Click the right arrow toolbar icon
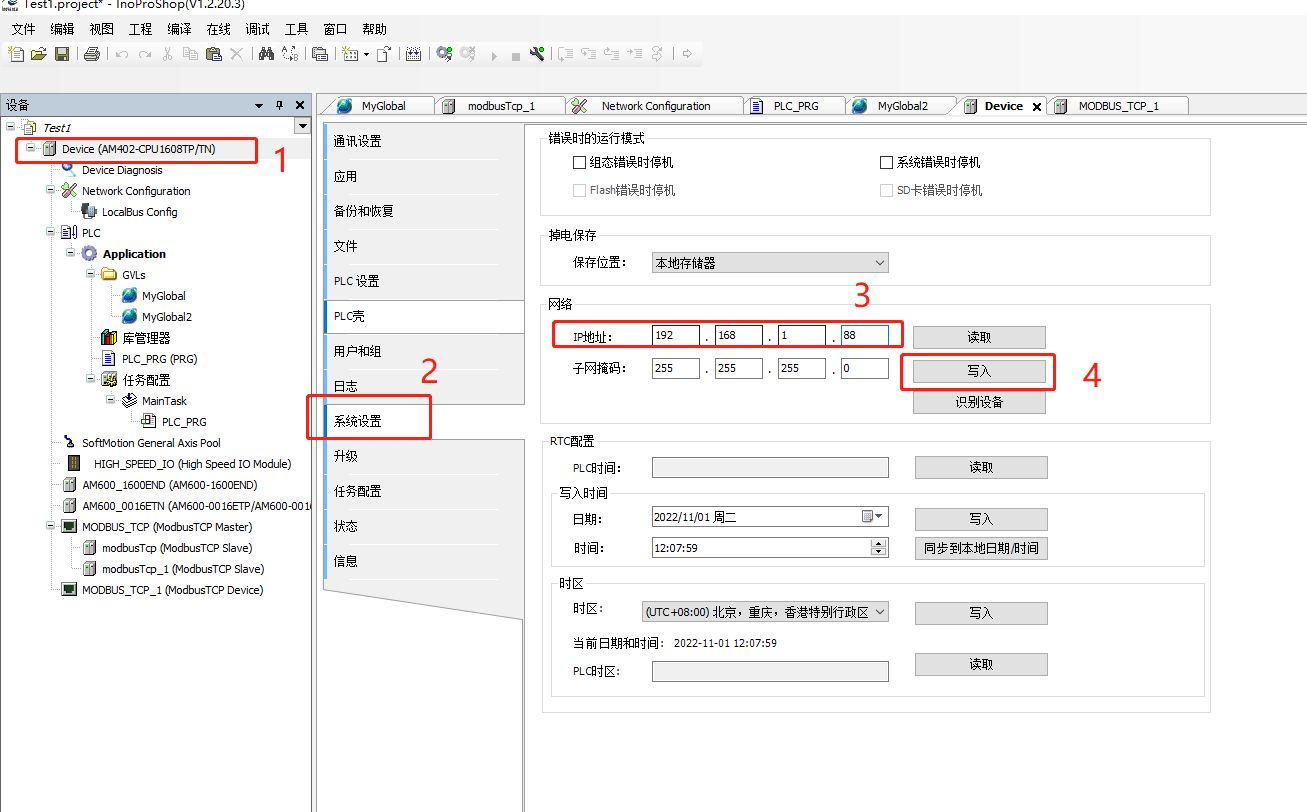Image resolution: width=1307 pixels, height=812 pixels. pos(686,54)
